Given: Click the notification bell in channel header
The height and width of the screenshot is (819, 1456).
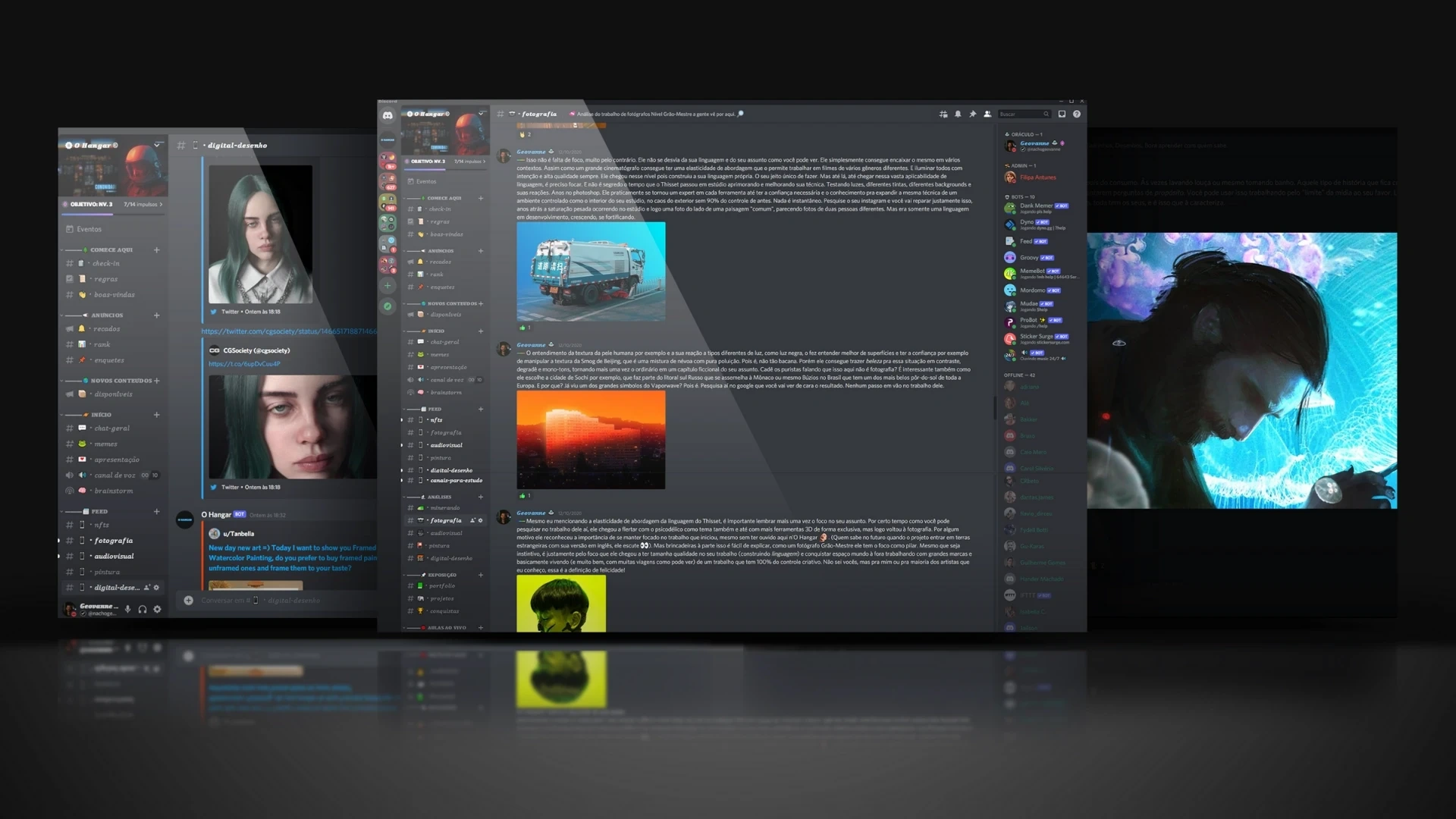Looking at the screenshot, I should 958,115.
